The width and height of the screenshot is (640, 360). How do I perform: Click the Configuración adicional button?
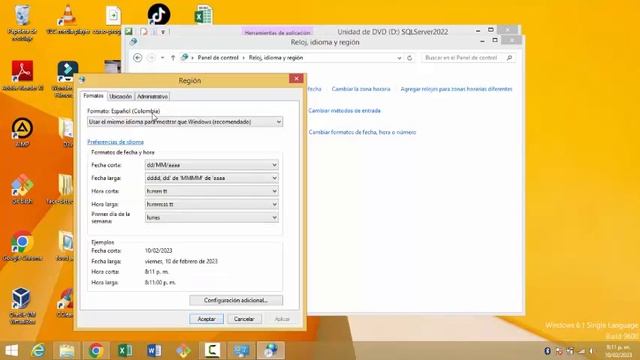[x=236, y=300]
